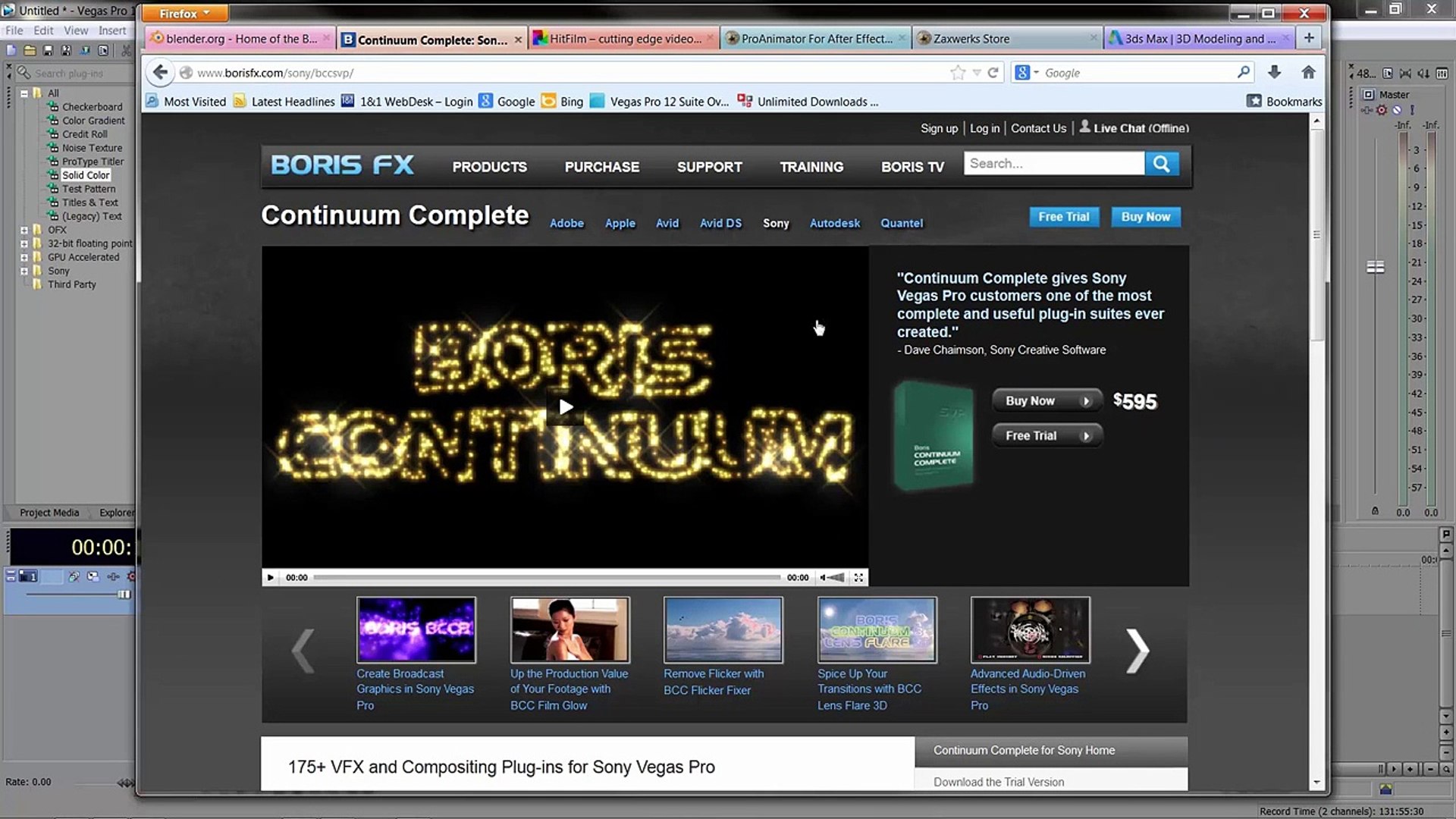Reload page with the refresh icon
Viewport: 1456px width, 819px height.
993,73
